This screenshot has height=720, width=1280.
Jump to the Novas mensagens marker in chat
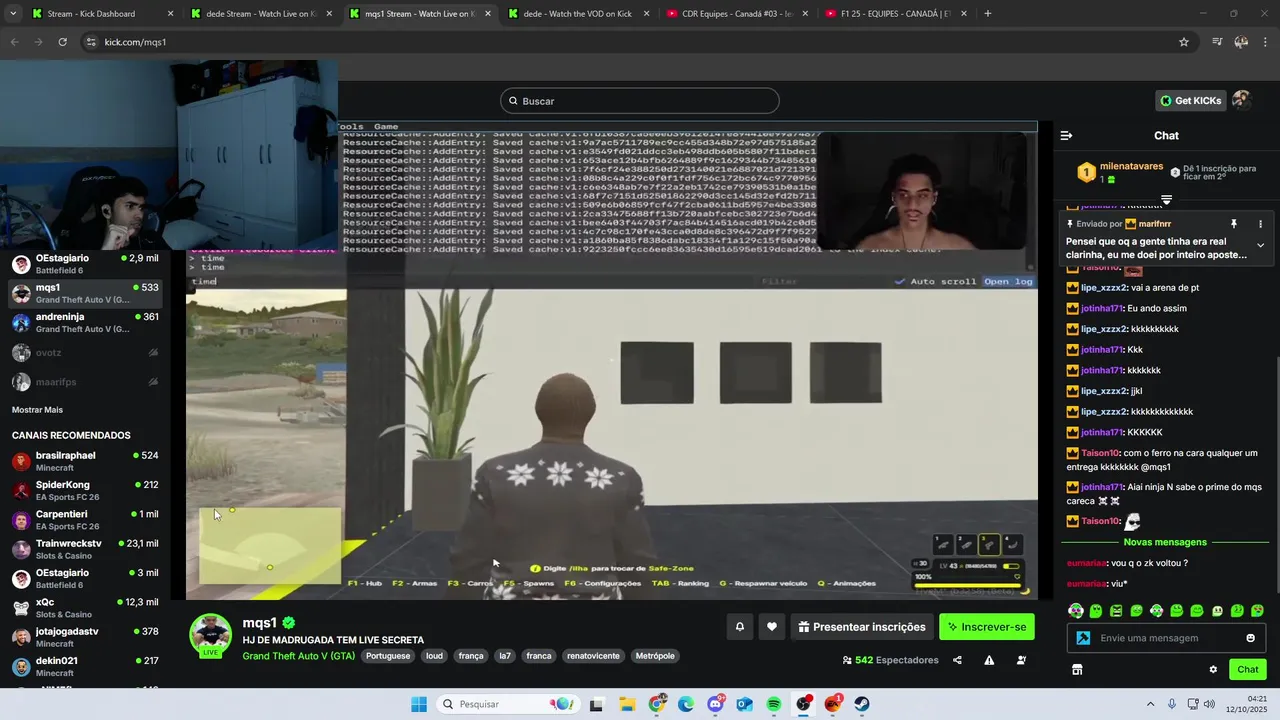coord(1165,542)
